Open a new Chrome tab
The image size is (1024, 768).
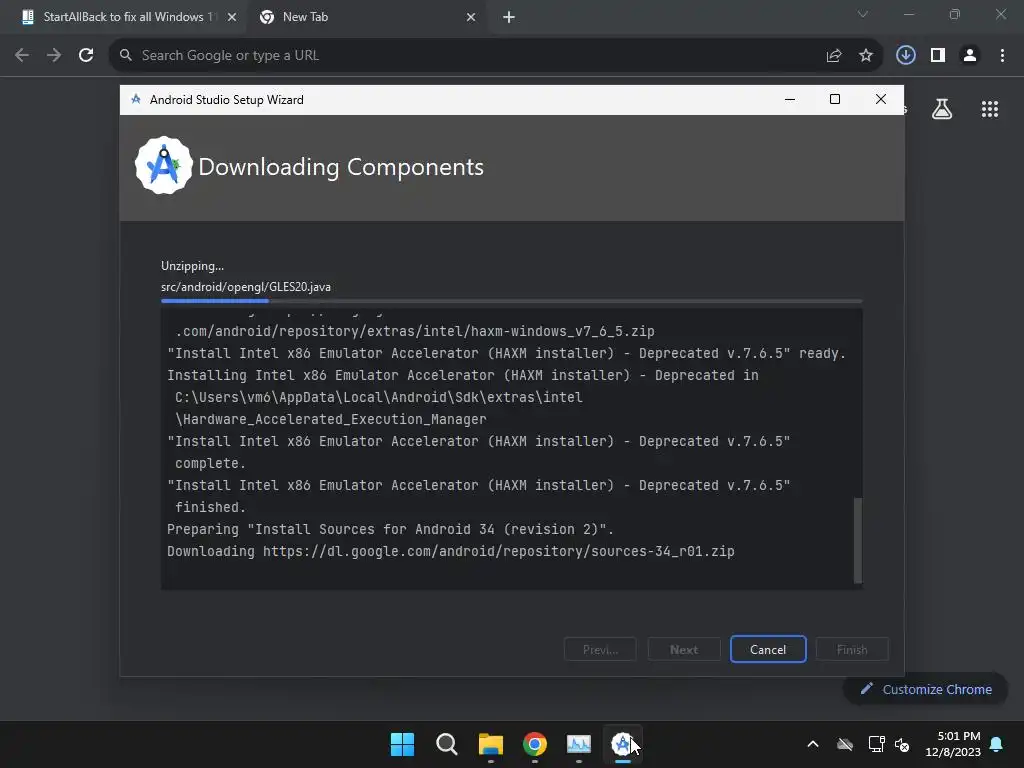(509, 17)
